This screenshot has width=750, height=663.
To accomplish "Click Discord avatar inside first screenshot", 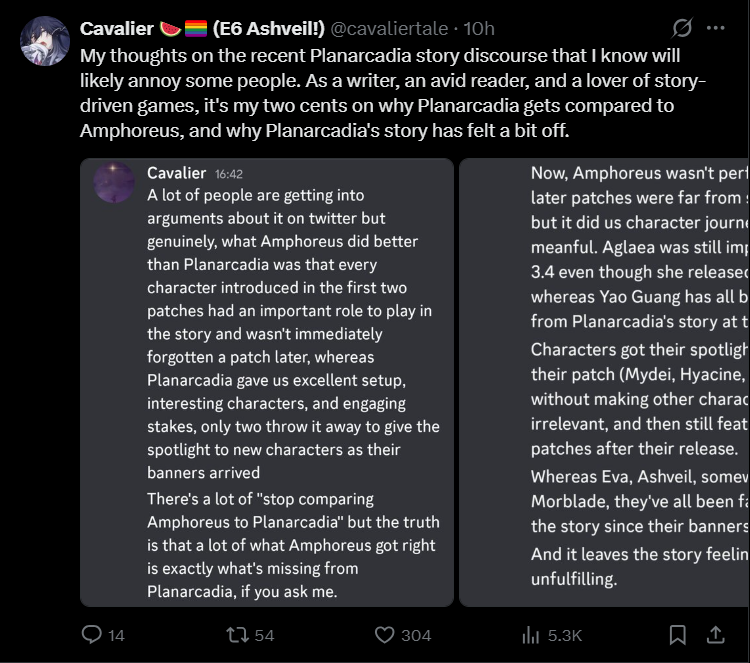I will click(114, 182).
